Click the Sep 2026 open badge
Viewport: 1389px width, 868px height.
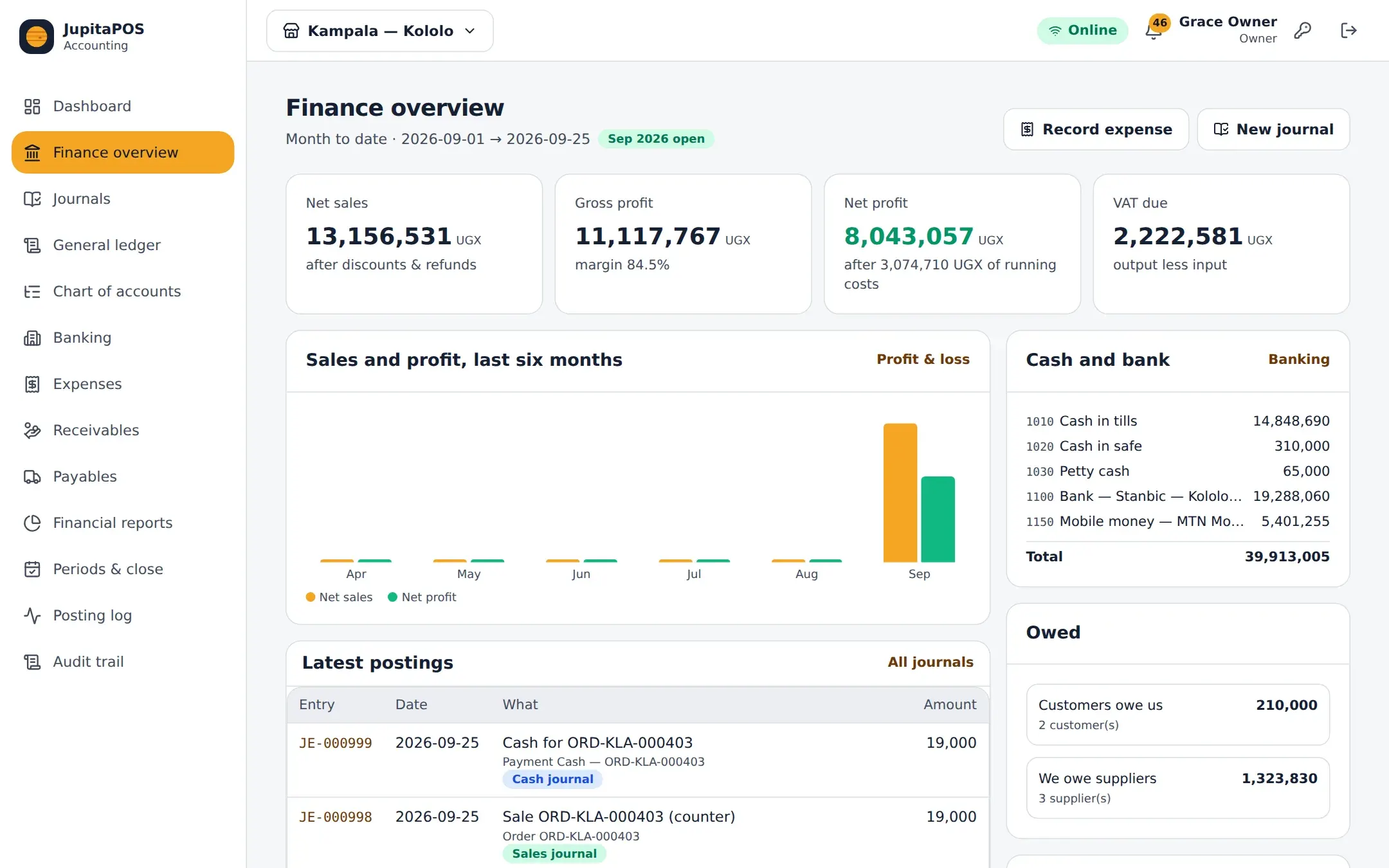[x=656, y=139]
